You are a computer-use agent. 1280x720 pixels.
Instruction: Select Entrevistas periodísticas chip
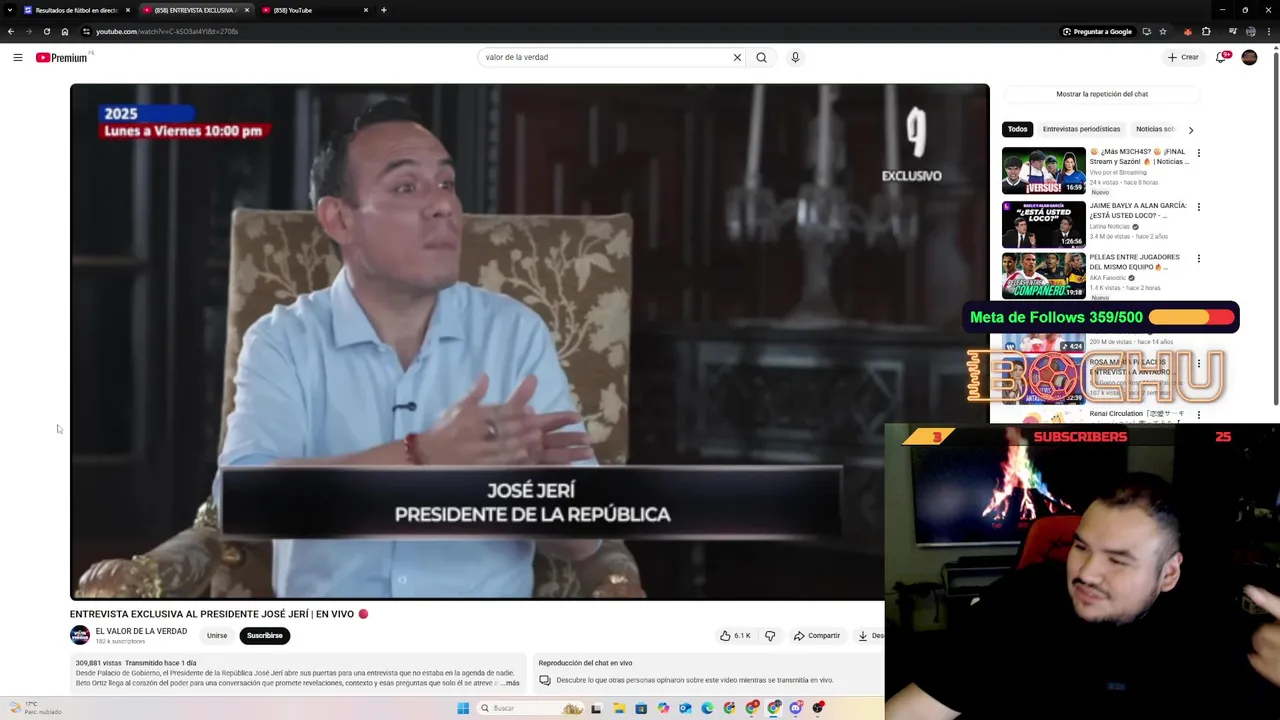pos(1081,129)
